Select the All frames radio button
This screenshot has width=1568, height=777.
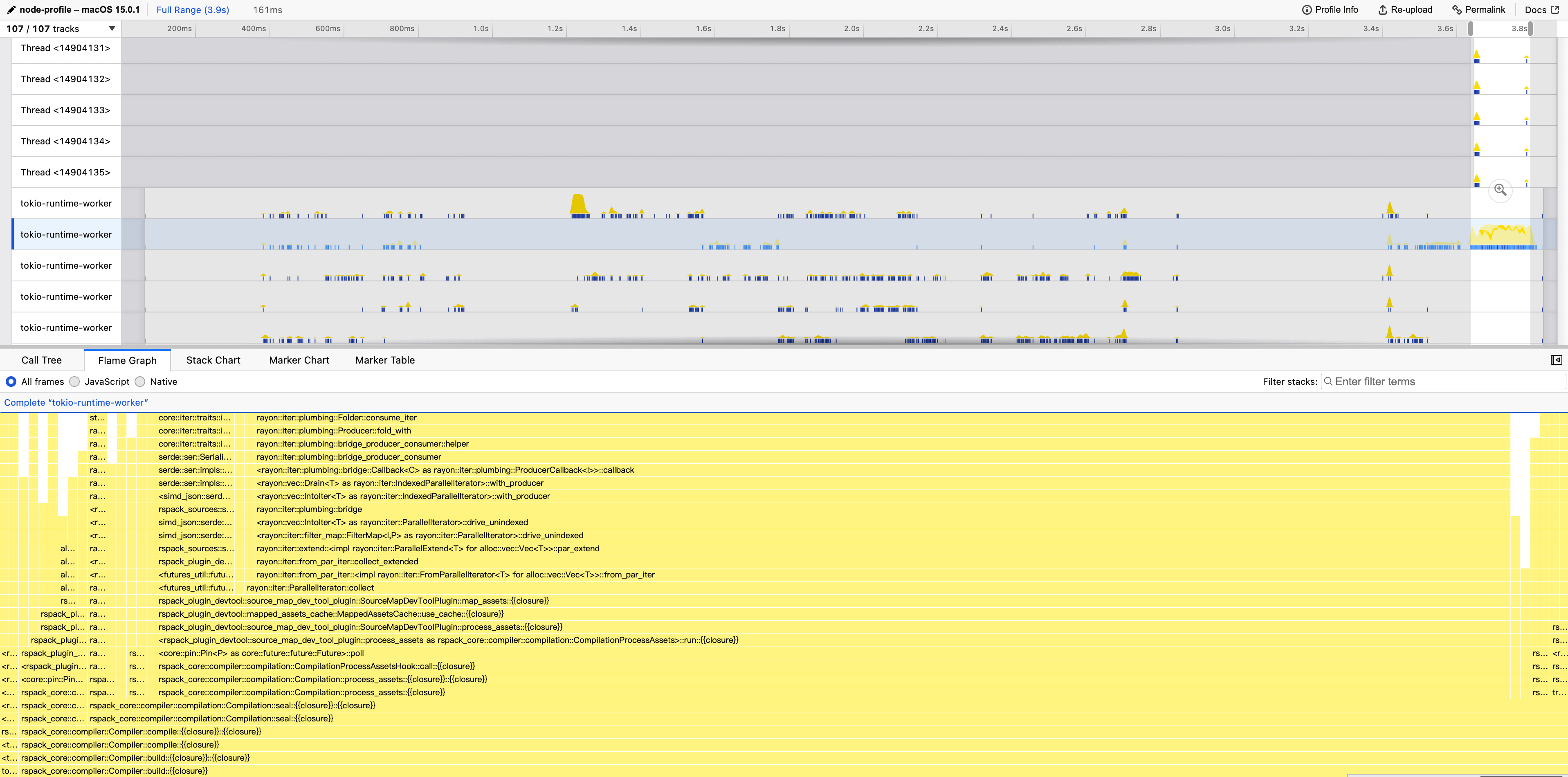coord(11,382)
